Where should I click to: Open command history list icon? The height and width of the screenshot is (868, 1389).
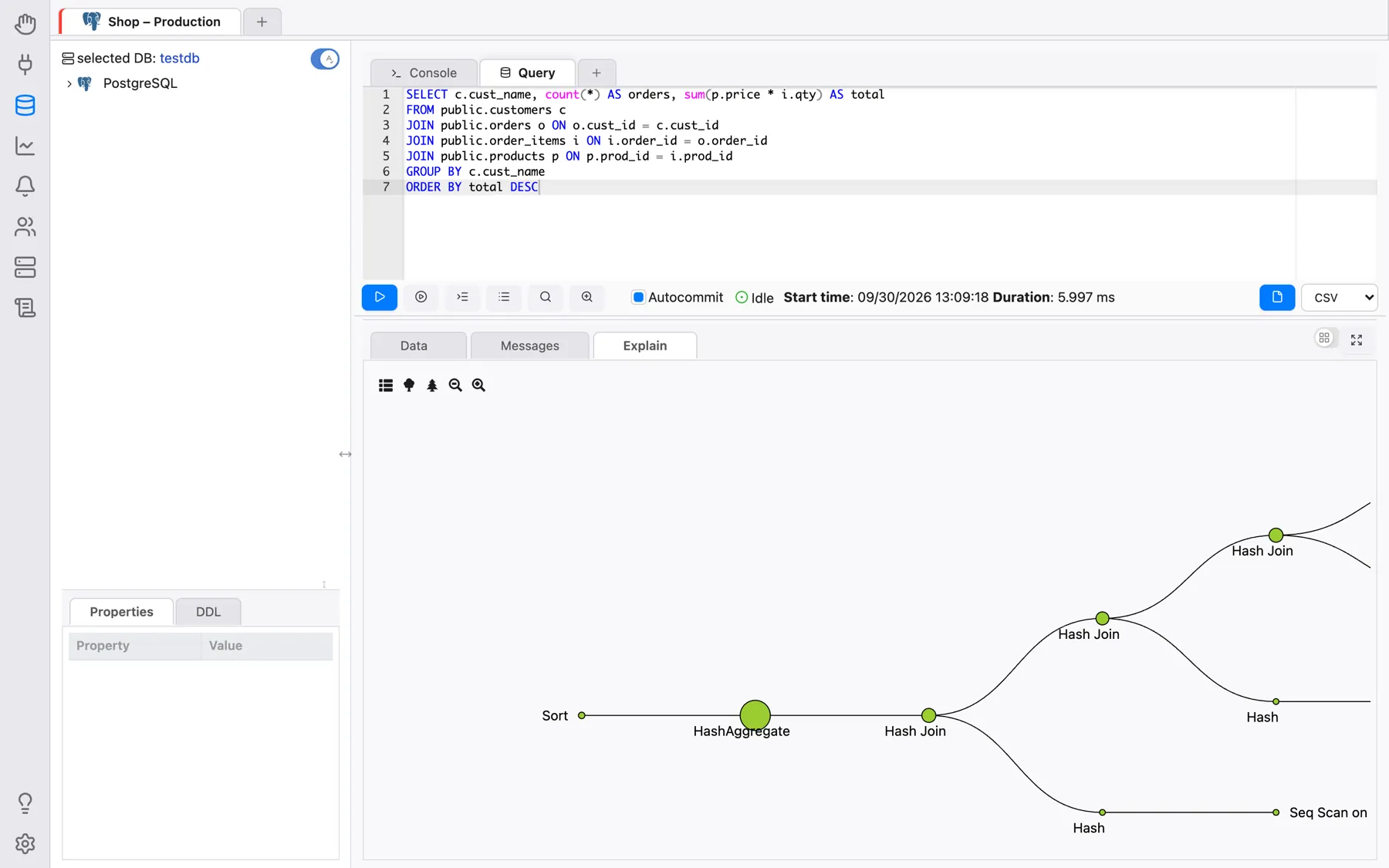tap(504, 297)
